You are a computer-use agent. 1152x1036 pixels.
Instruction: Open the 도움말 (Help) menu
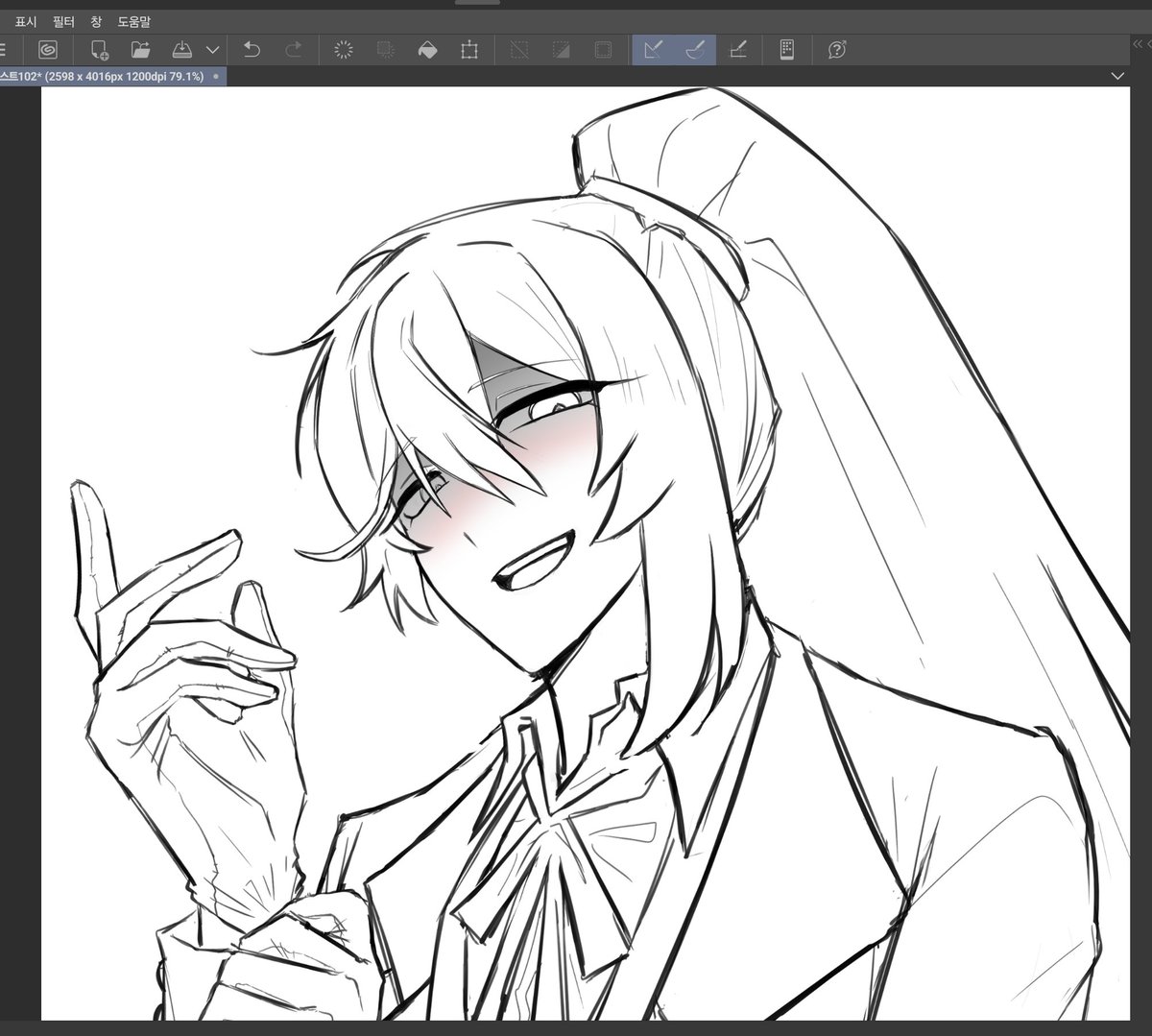coord(134,21)
